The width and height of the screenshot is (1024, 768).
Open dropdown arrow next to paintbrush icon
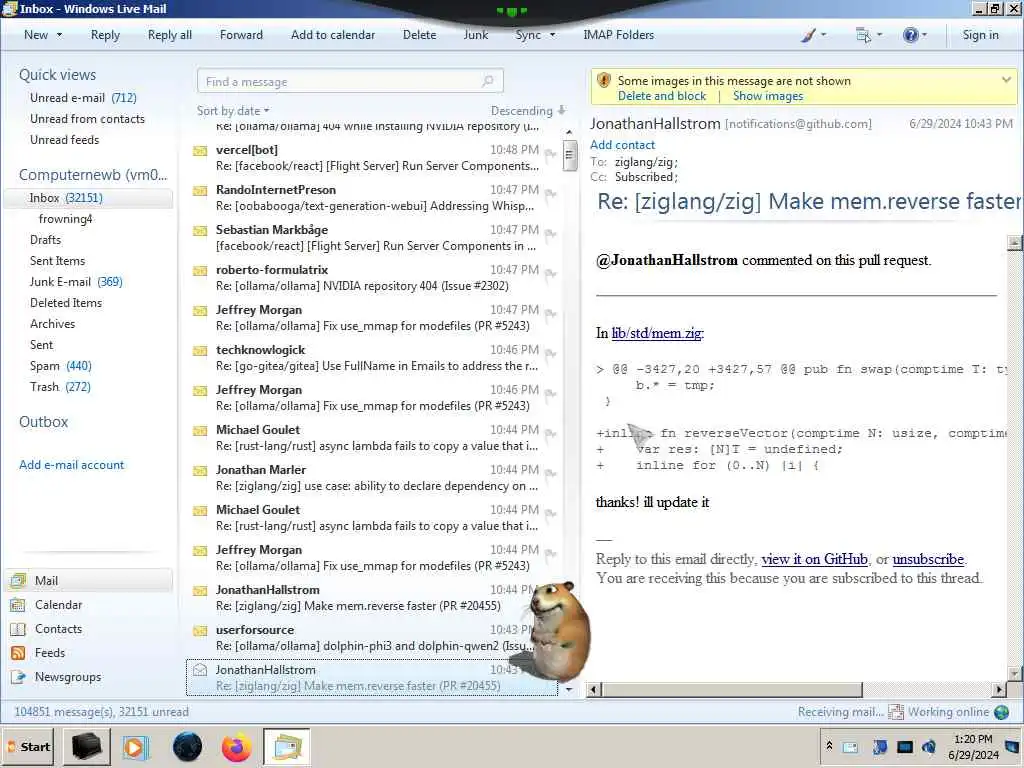[x=824, y=35]
